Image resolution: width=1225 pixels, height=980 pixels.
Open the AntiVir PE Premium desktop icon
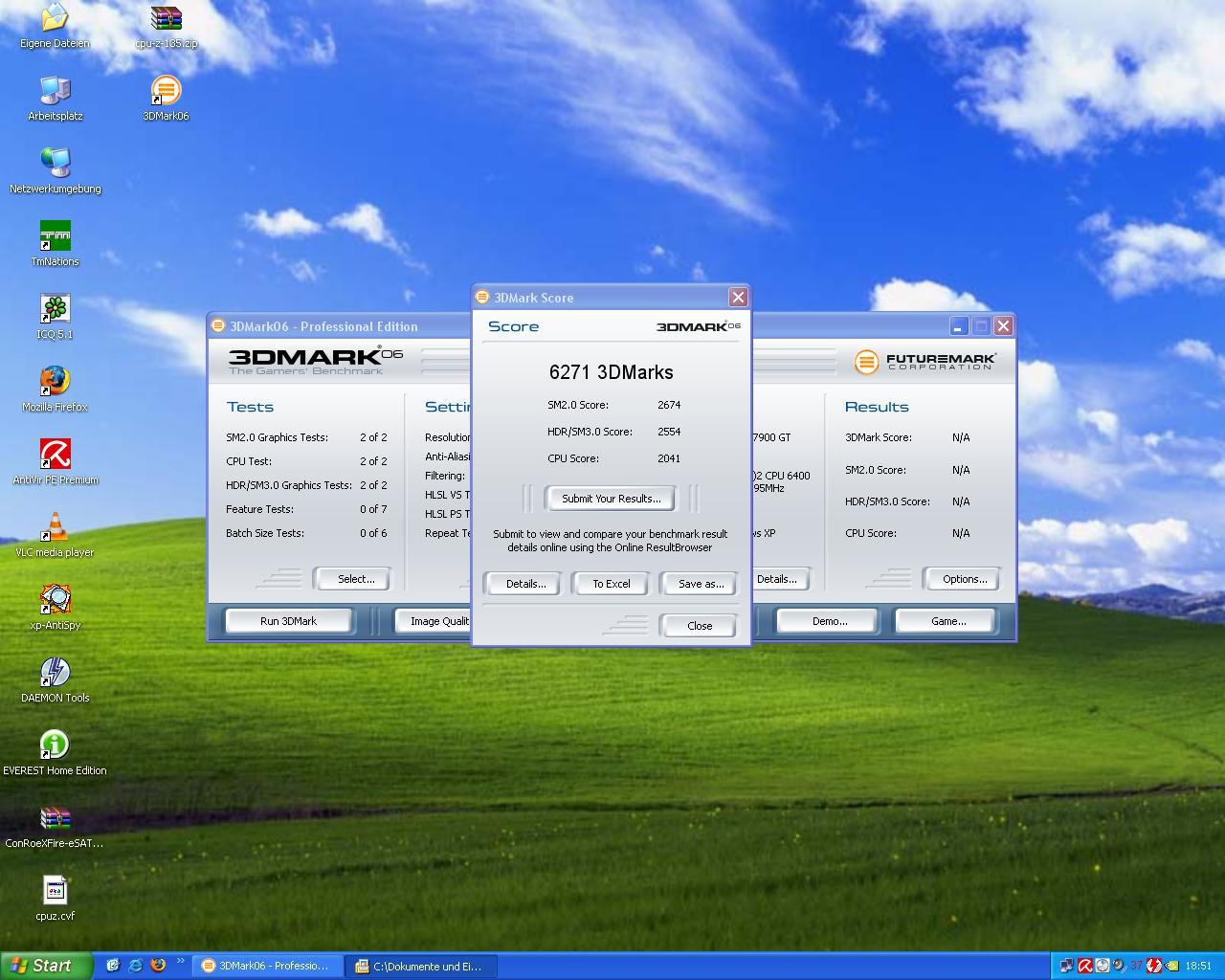tap(55, 462)
